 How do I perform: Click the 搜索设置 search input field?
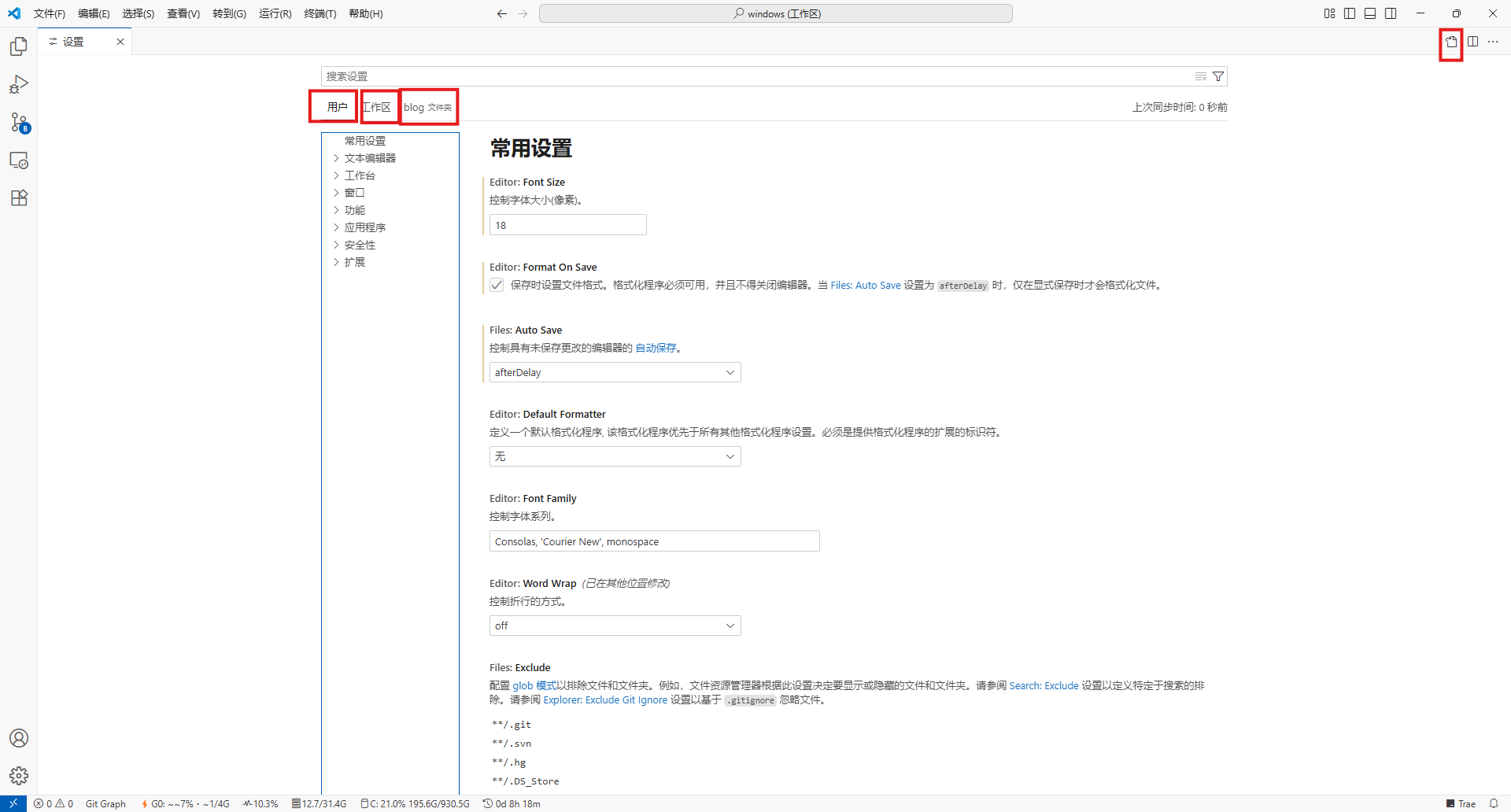755,76
